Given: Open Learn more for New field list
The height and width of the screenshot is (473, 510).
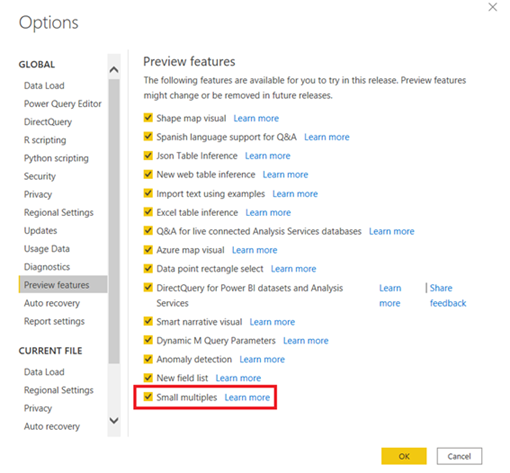Looking at the screenshot, I should tap(238, 378).
